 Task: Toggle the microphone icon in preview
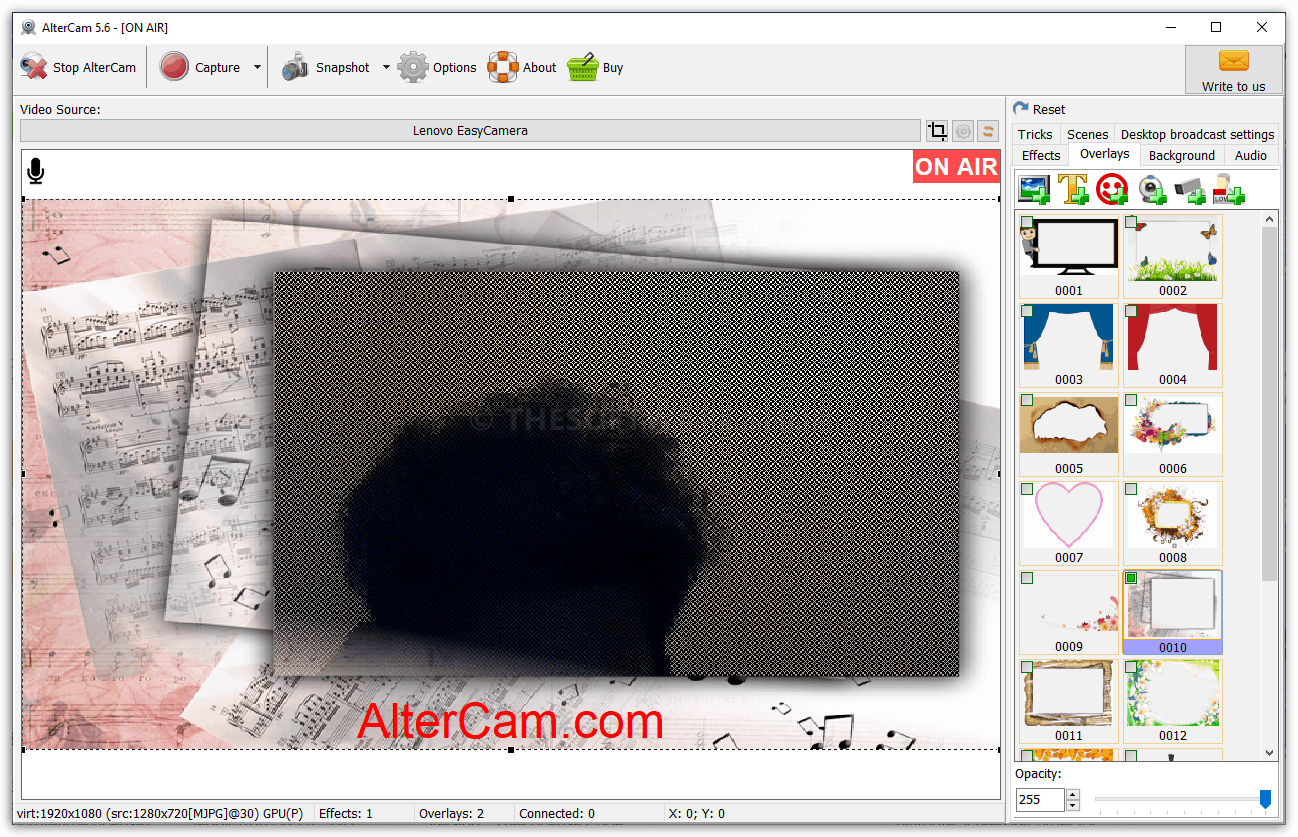click(x=36, y=171)
